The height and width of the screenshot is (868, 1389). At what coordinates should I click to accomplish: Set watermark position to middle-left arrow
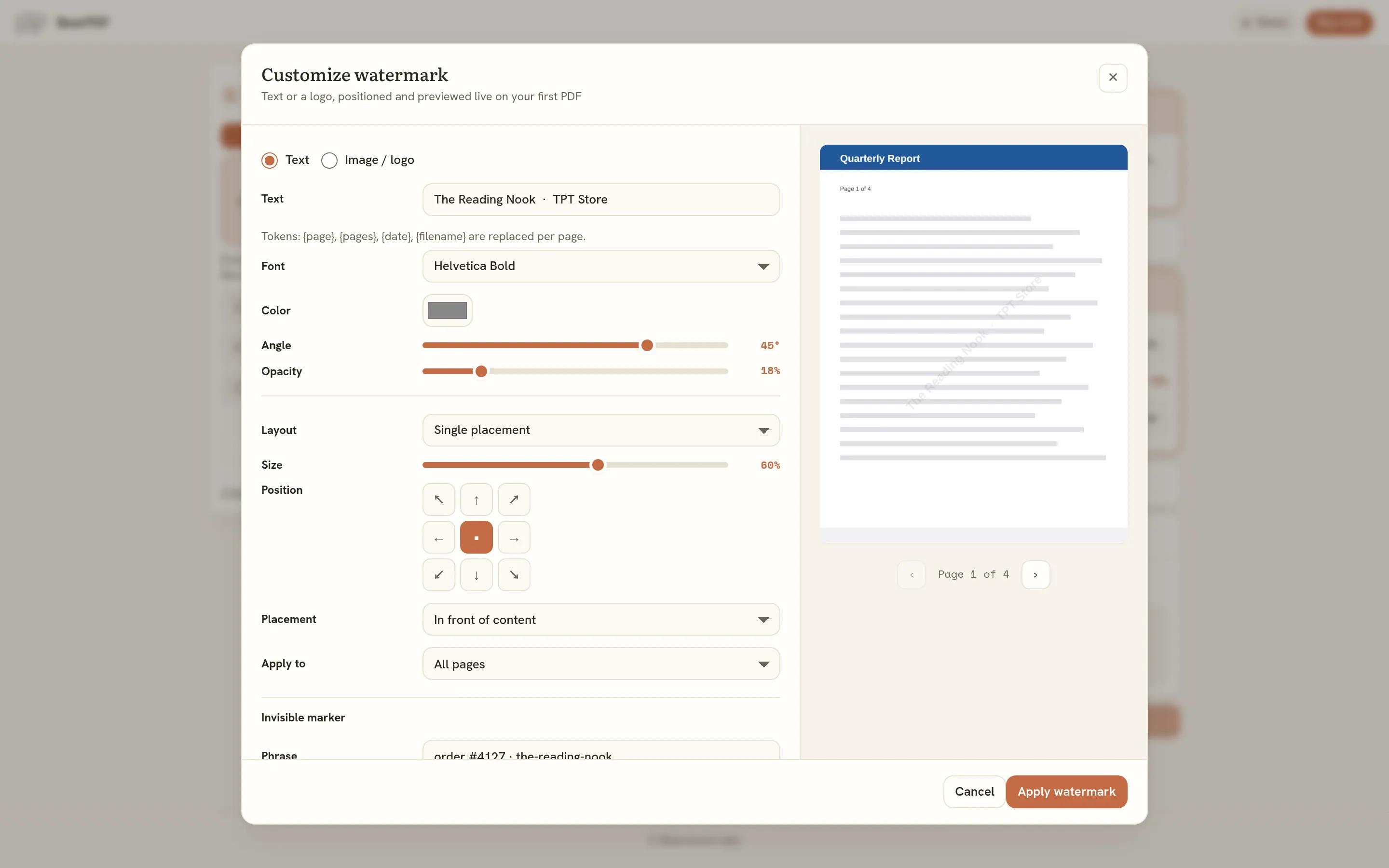coord(438,537)
